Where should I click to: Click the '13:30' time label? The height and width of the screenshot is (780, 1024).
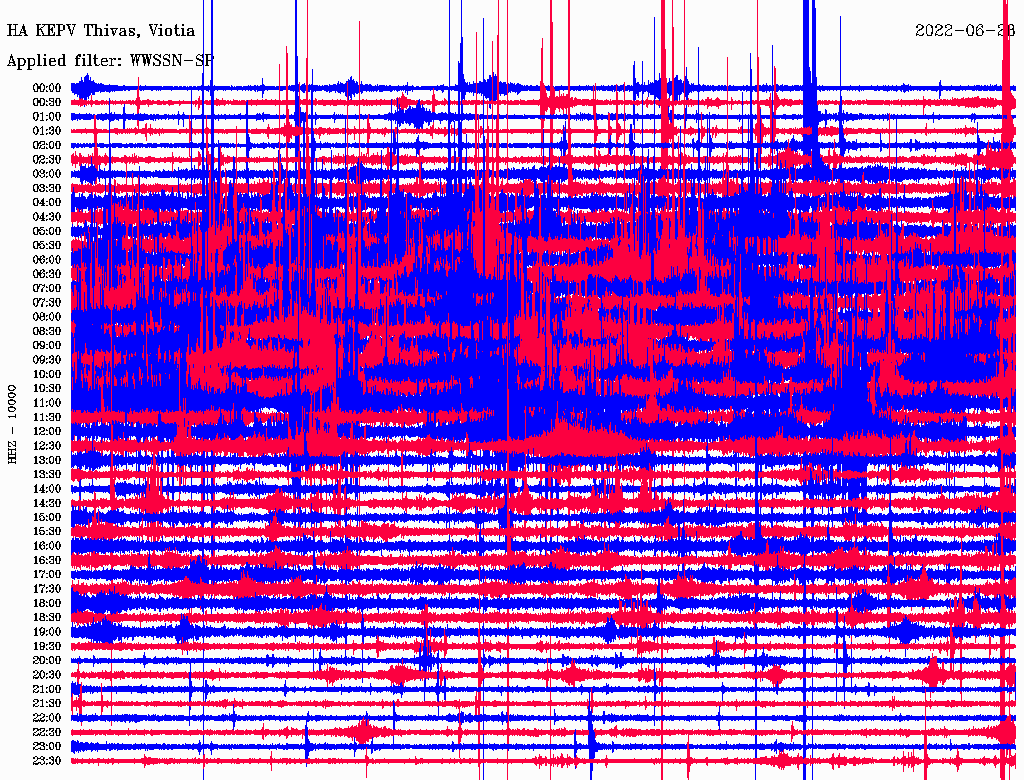pos(47,474)
